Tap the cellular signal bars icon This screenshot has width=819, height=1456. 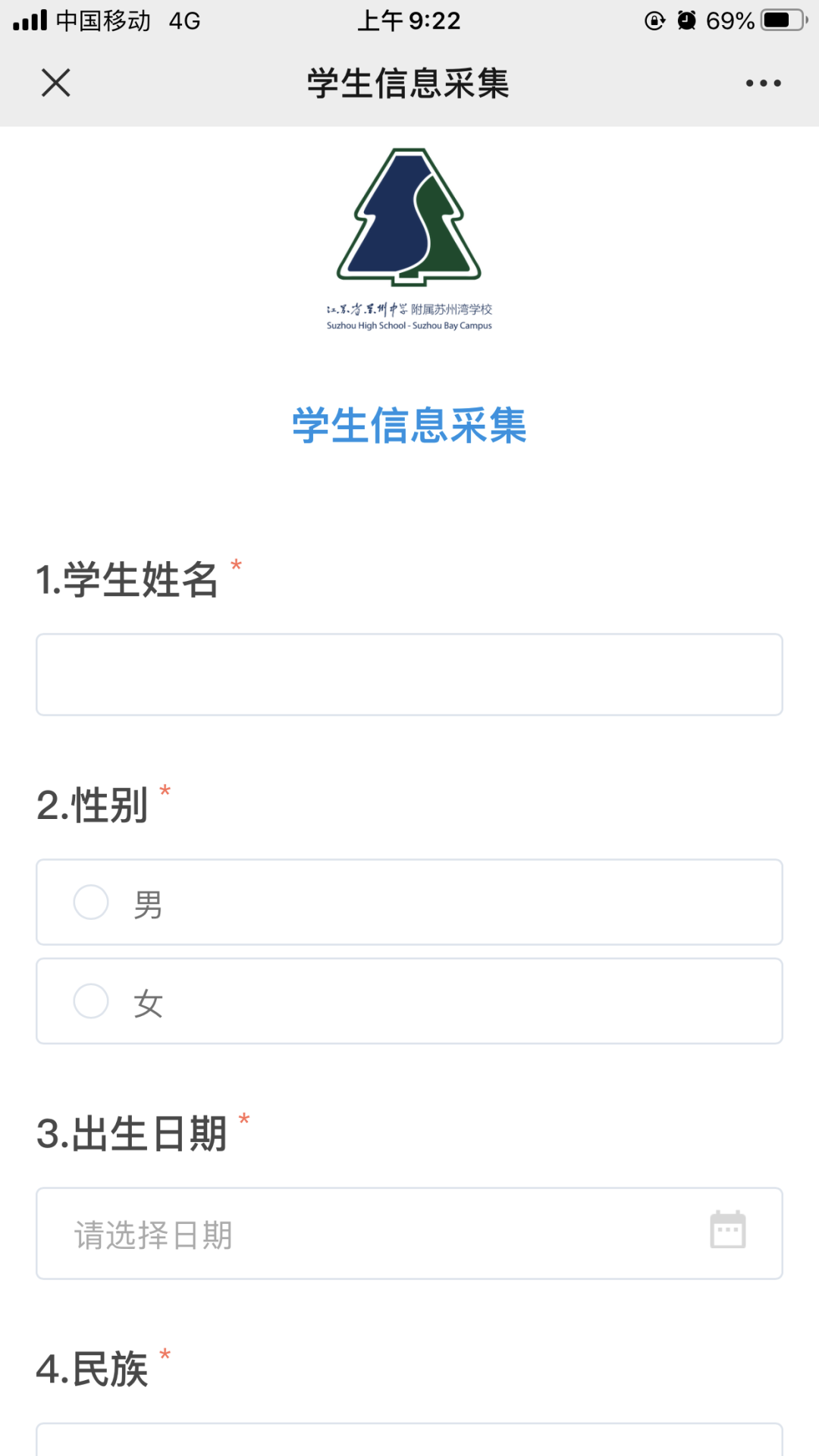tap(30, 20)
